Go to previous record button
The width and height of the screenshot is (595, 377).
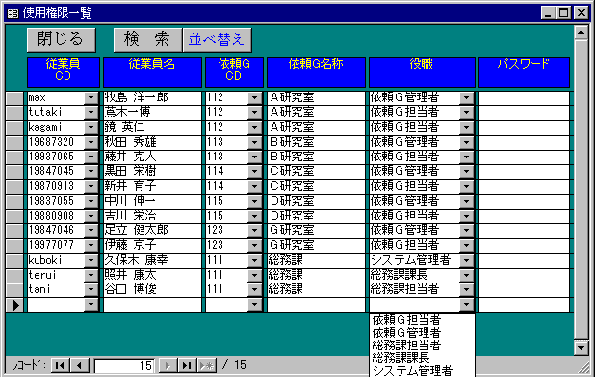tap(79, 366)
